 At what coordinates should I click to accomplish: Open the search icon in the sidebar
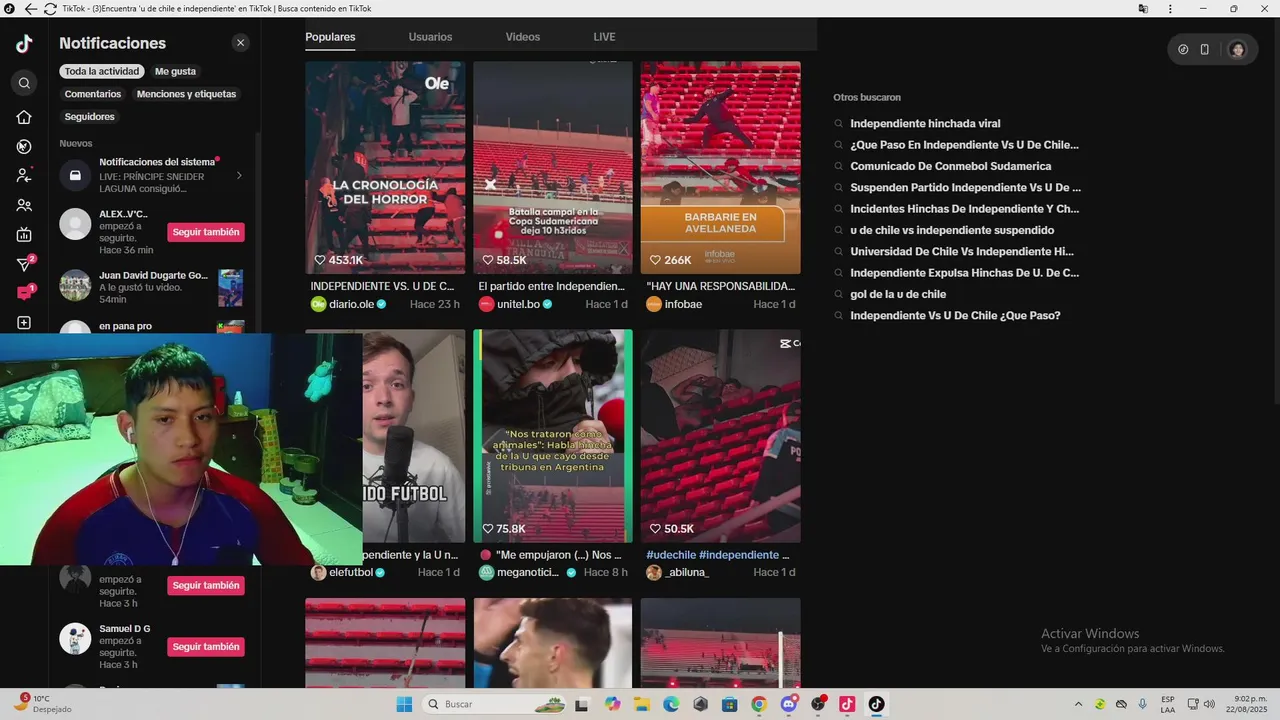click(x=24, y=83)
